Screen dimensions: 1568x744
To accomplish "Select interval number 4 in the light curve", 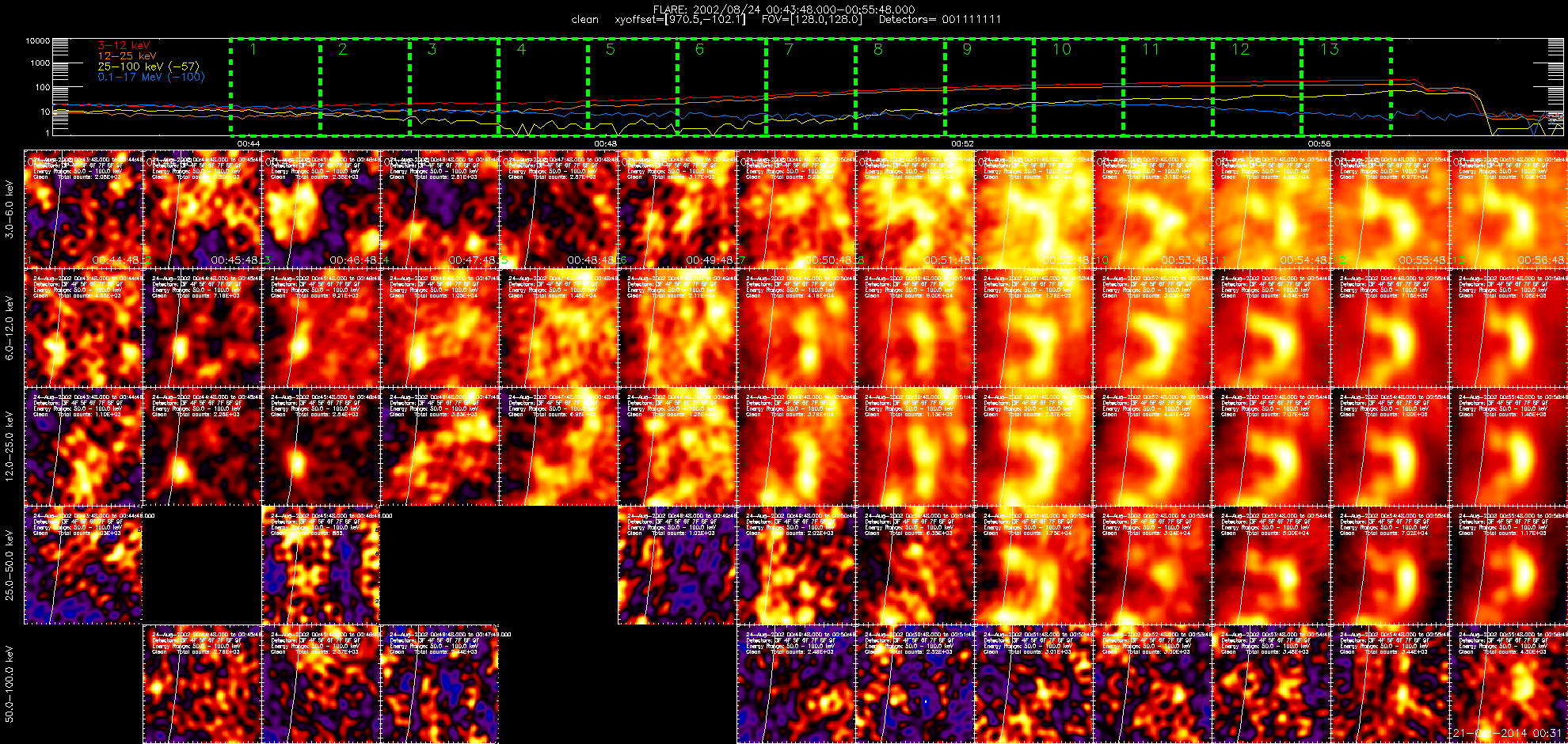I will pyautogui.click(x=521, y=49).
